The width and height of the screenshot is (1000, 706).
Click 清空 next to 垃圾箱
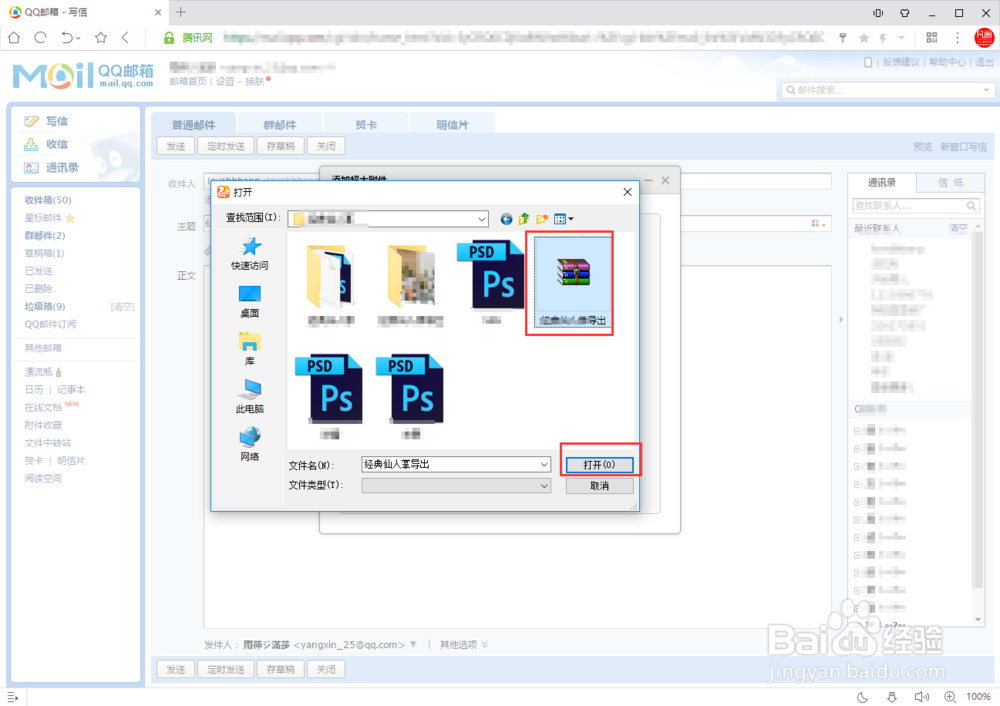click(122, 307)
